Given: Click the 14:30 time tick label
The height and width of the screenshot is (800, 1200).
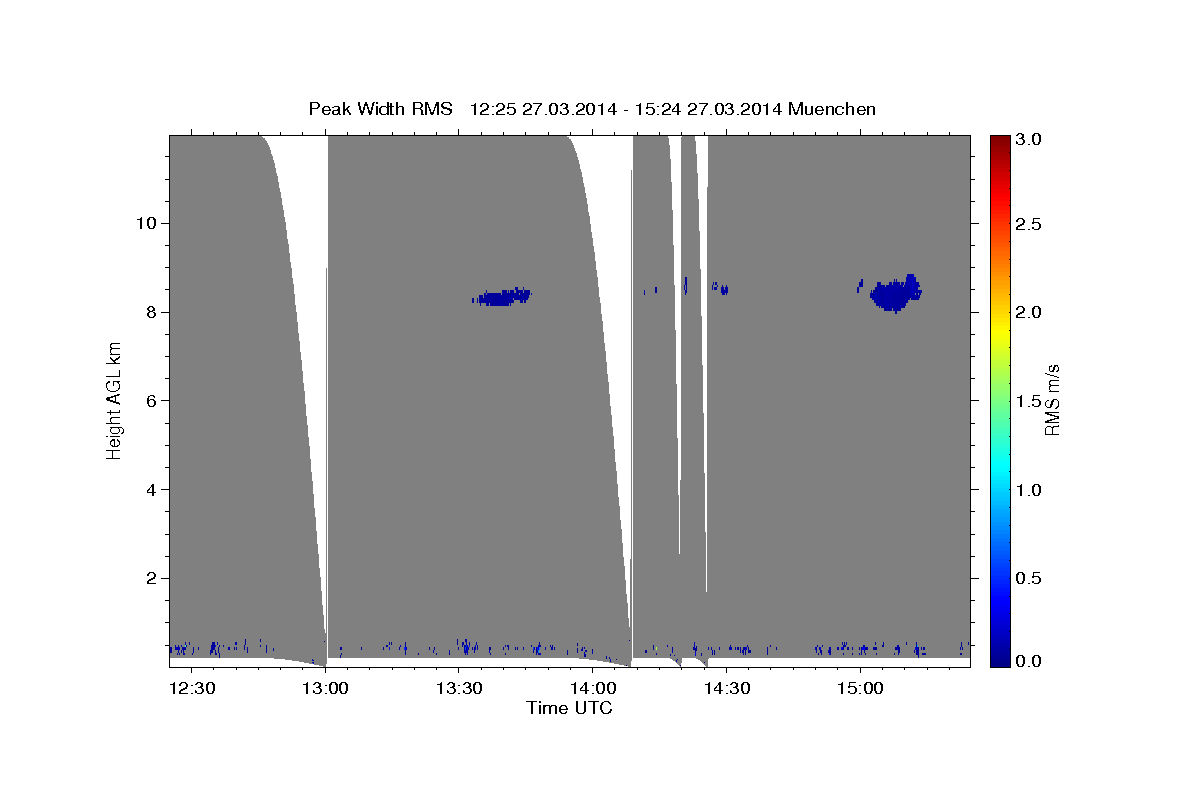Looking at the screenshot, I should click(727, 689).
